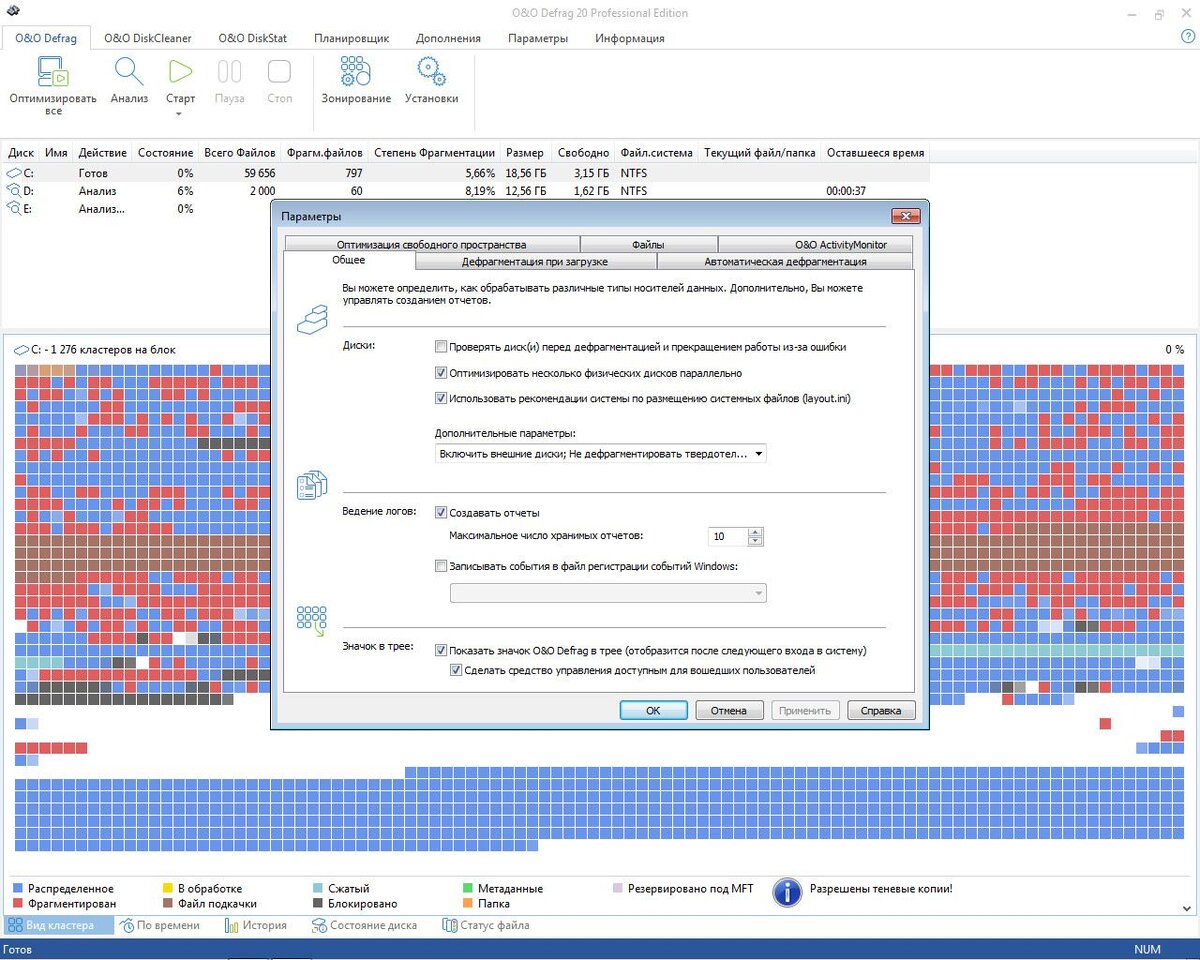Open the Дополнения ribbon tab
This screenshot has height=960, width=1200.
pyautogui.click(x=448, y=38)
